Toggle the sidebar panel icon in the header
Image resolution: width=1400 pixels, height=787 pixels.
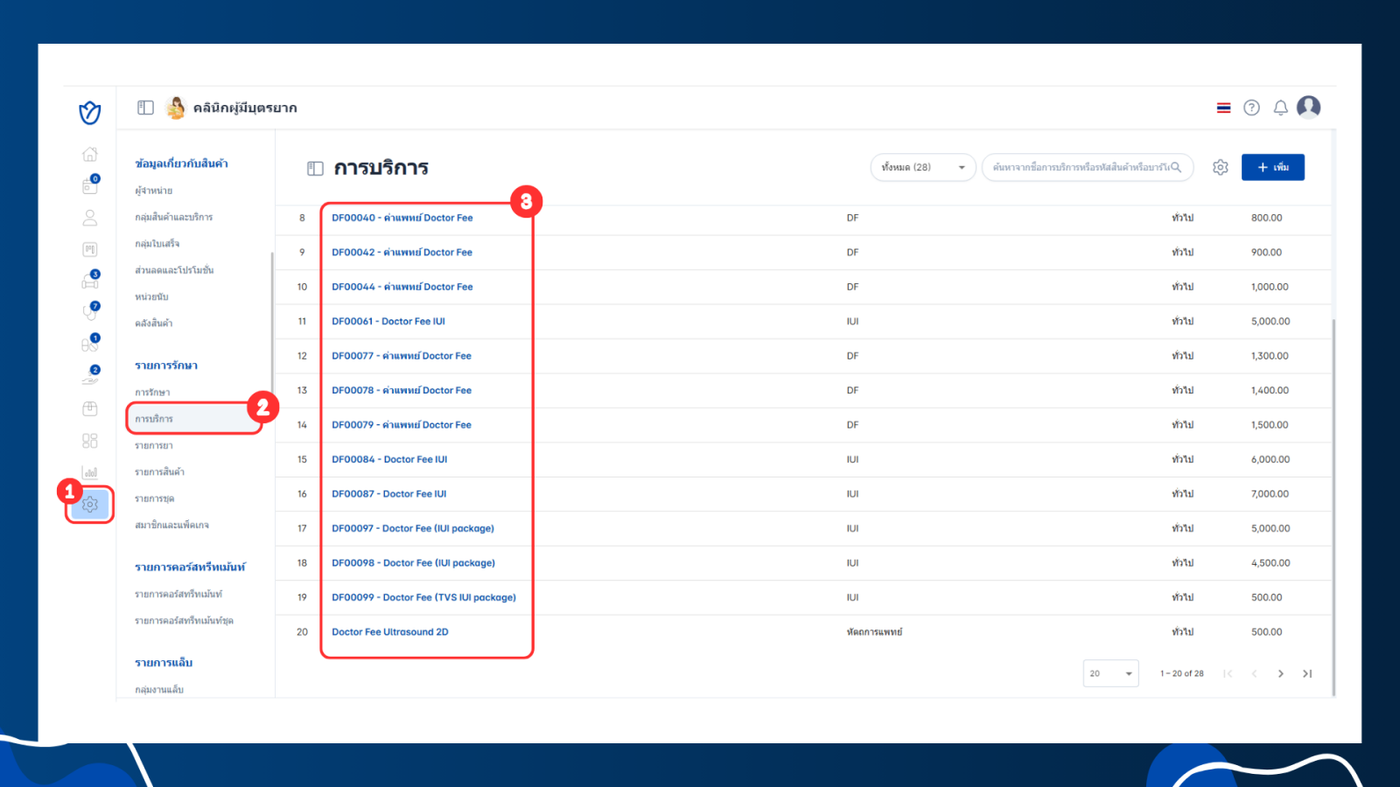pyautogui.click(x=145, y=108)
